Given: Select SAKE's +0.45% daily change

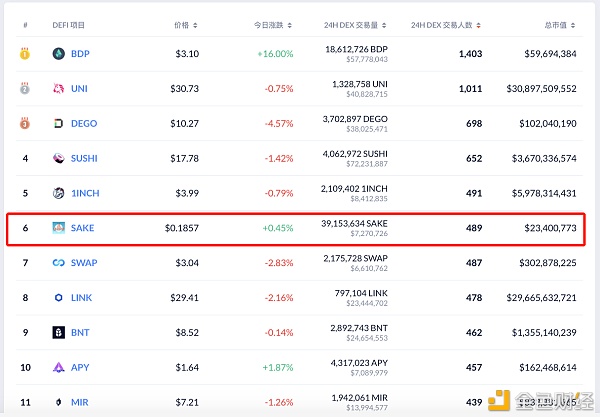Looking at the screenshot, I should 278,228.
